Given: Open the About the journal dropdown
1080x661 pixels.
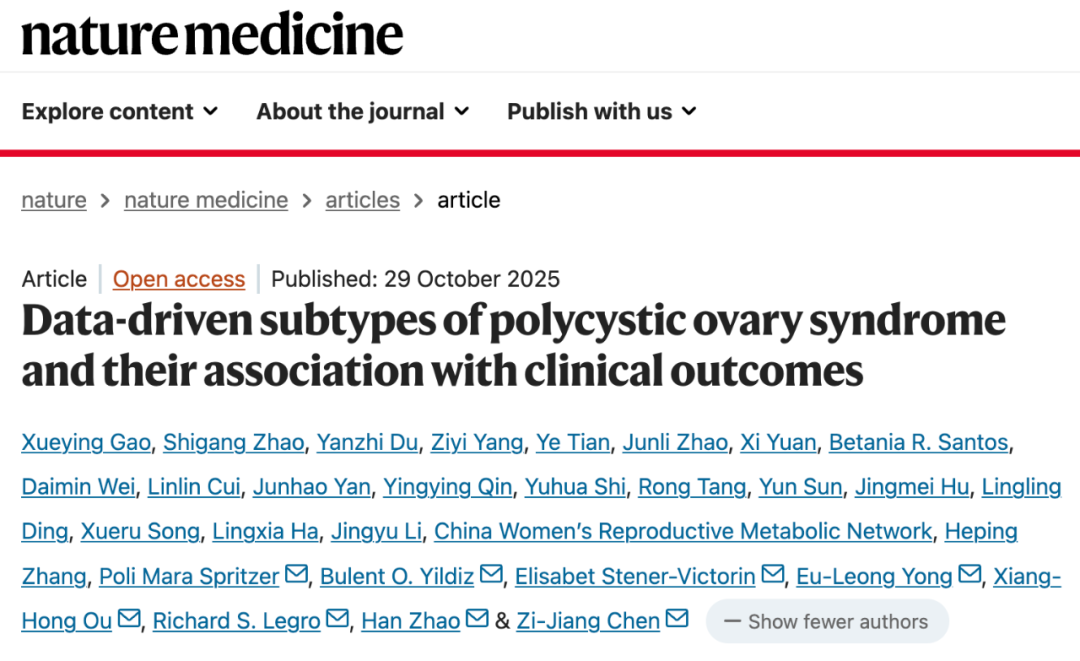Looking at the screenshot, I should point(362,111).
